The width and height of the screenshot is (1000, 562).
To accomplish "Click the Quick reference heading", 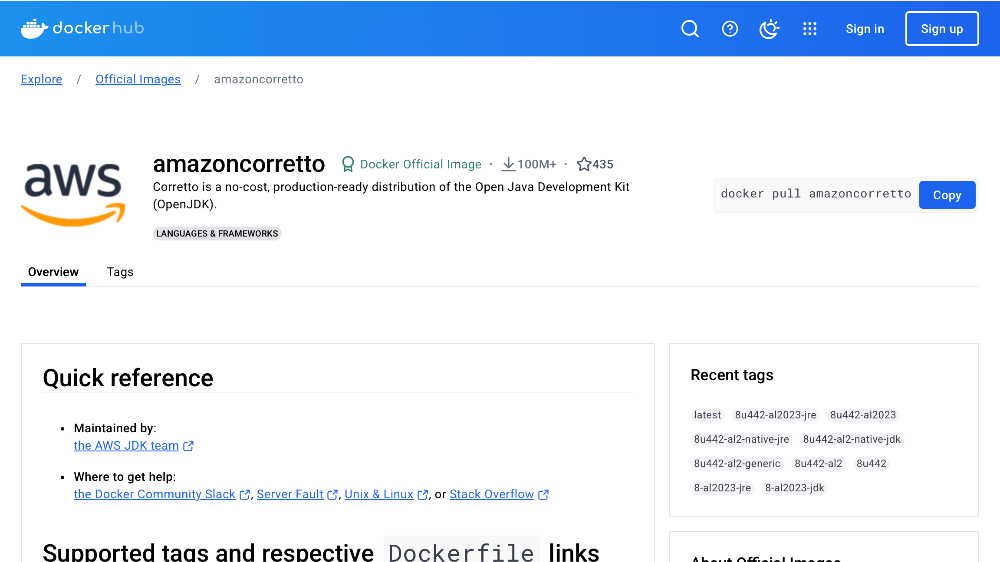I will click(128, 378).
